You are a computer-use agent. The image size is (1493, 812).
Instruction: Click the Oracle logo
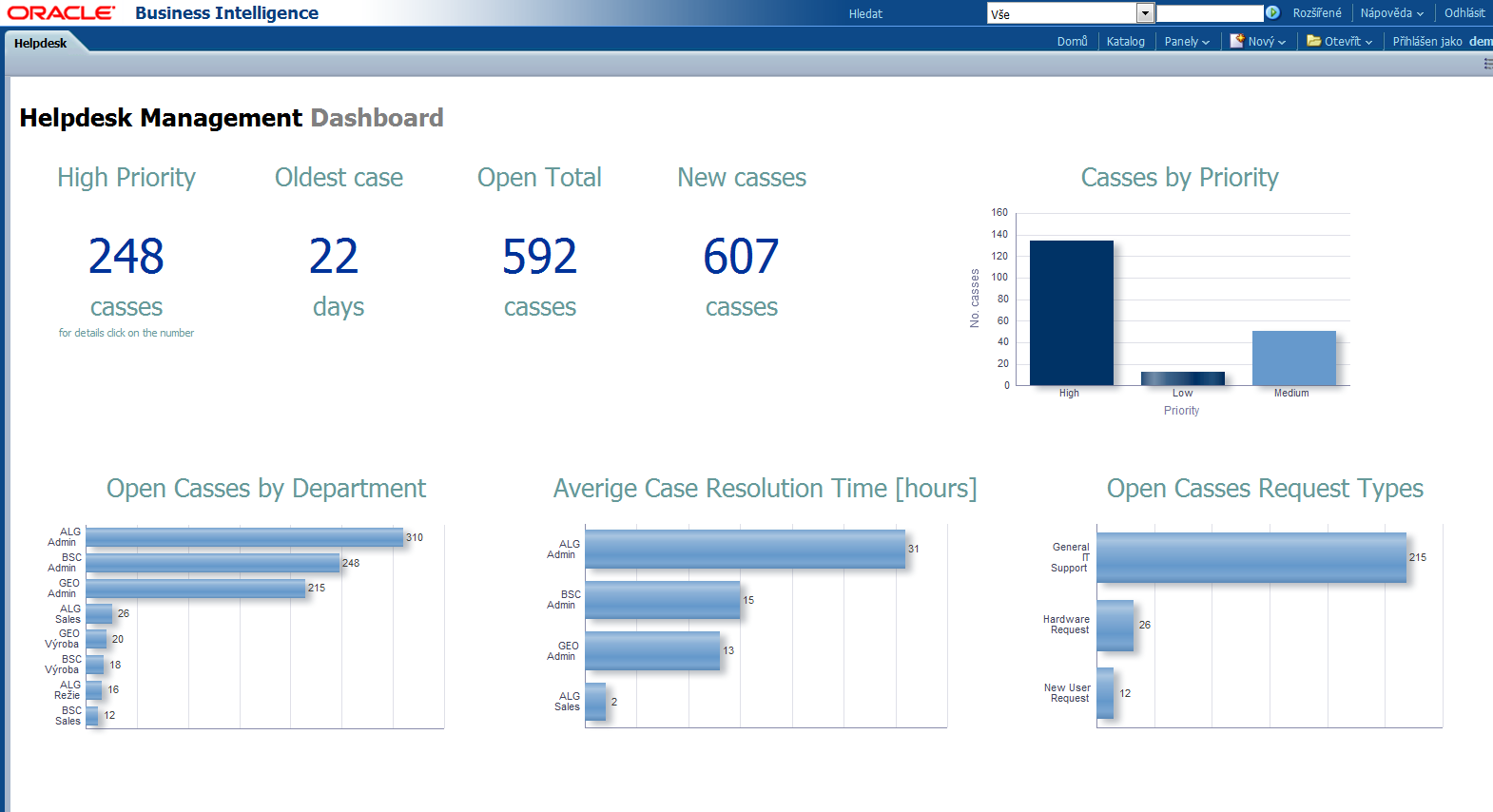(x=61, y=12)
